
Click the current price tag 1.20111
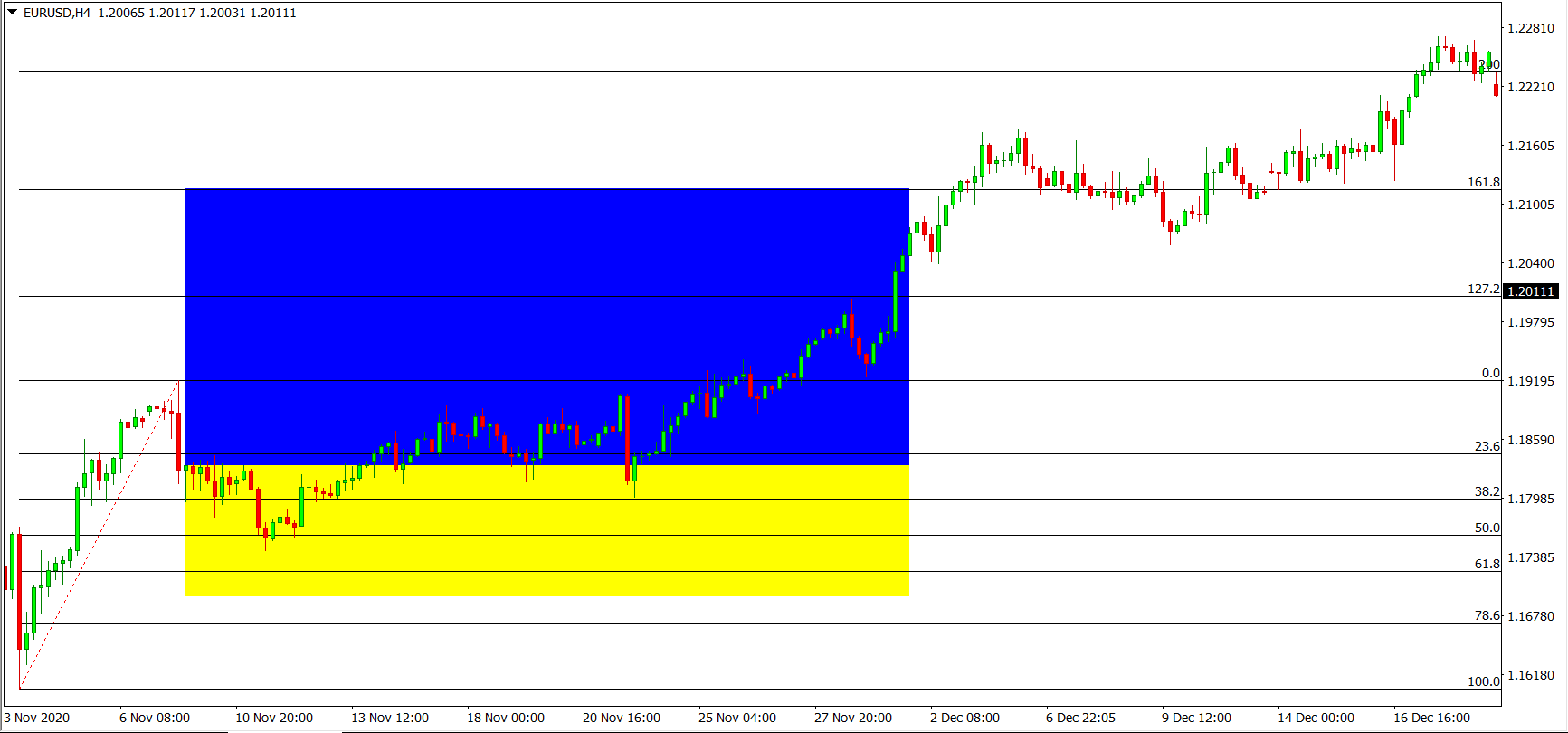(1530, 291)
